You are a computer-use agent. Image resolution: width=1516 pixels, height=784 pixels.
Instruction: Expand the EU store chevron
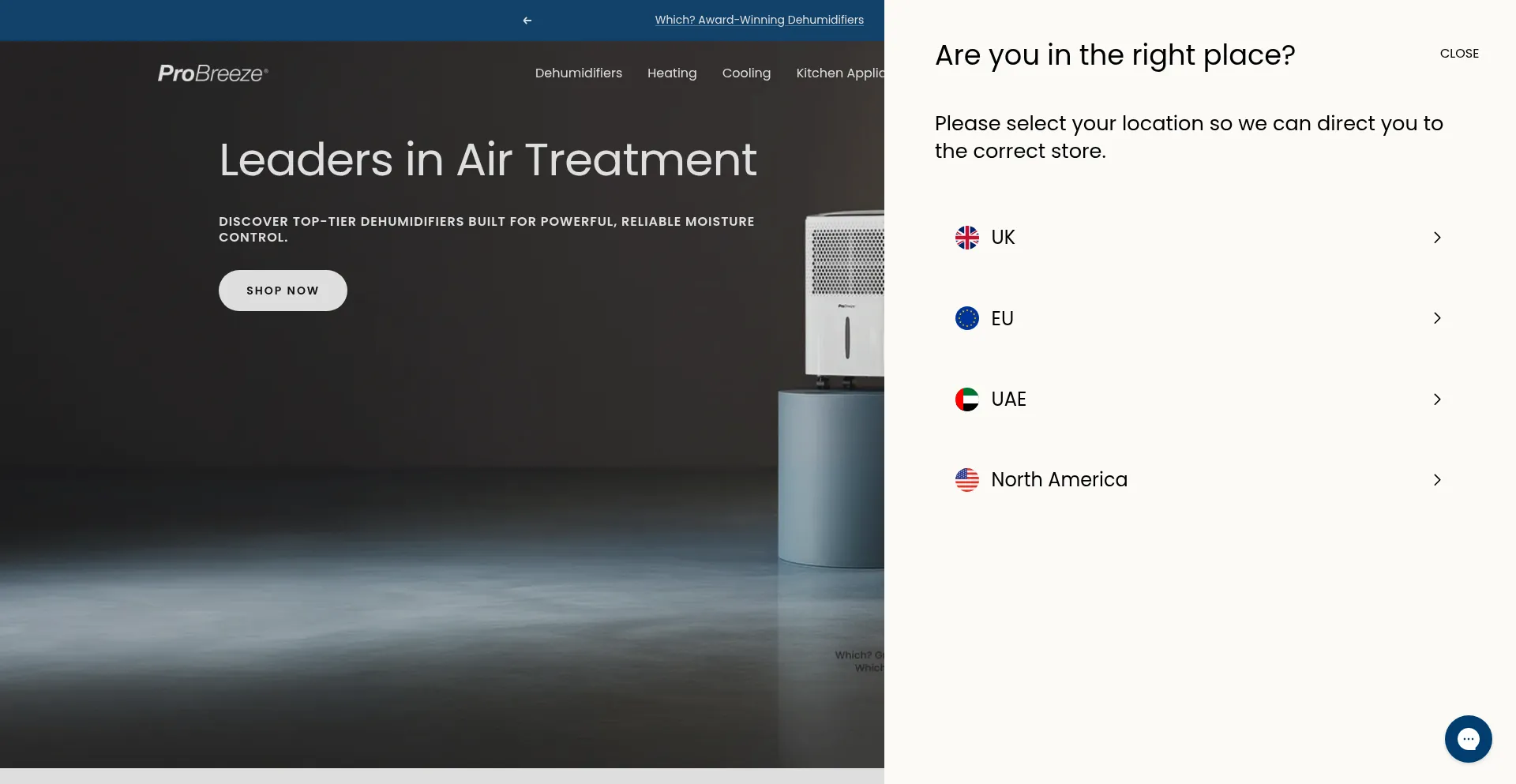[x=1437, y=318]
